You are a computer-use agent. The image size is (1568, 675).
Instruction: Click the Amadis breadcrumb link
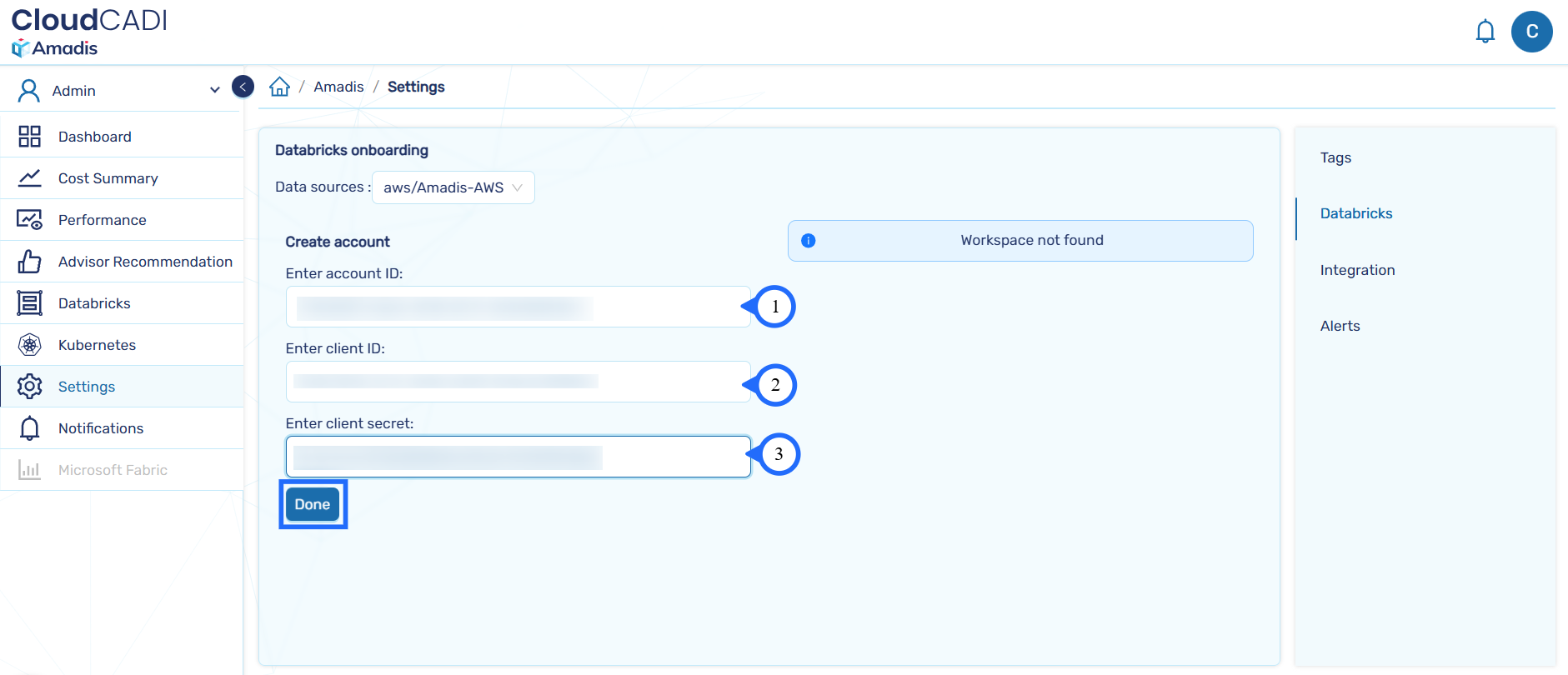[x=338, y=87]
